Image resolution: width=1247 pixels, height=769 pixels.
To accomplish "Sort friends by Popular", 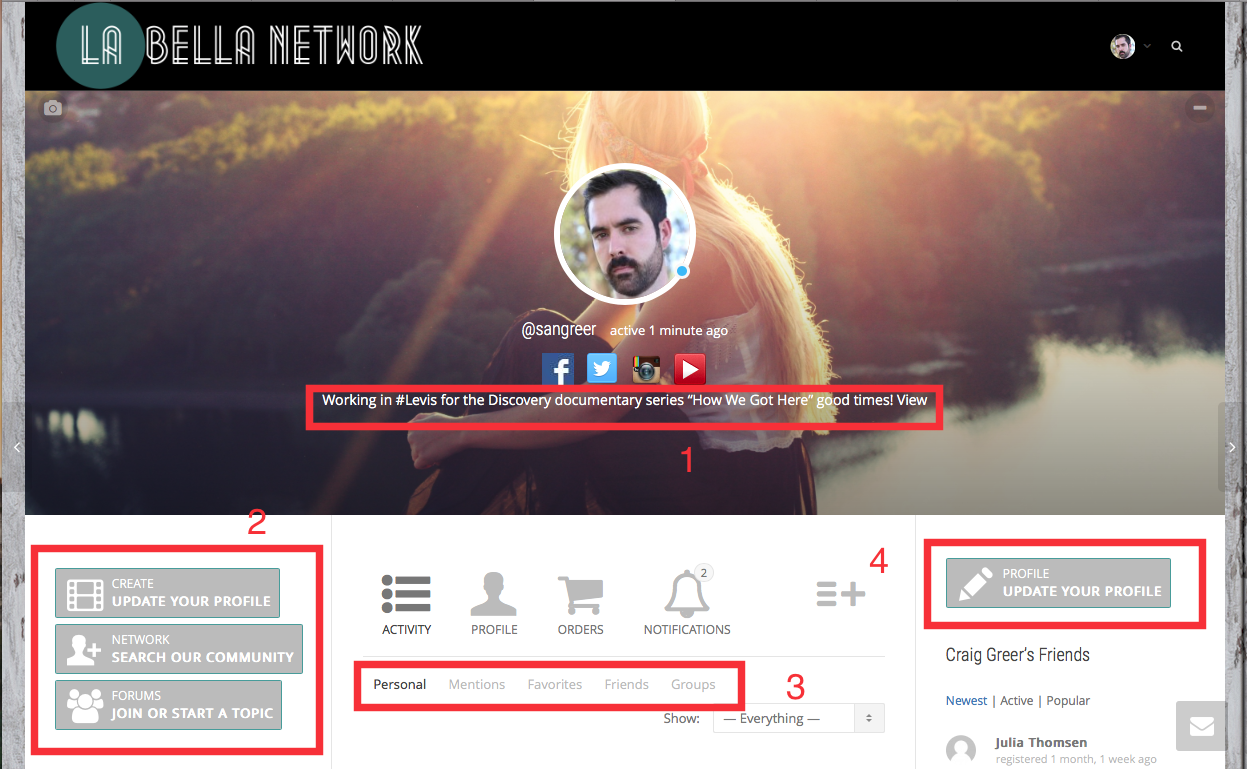I will click(1068, 701).
